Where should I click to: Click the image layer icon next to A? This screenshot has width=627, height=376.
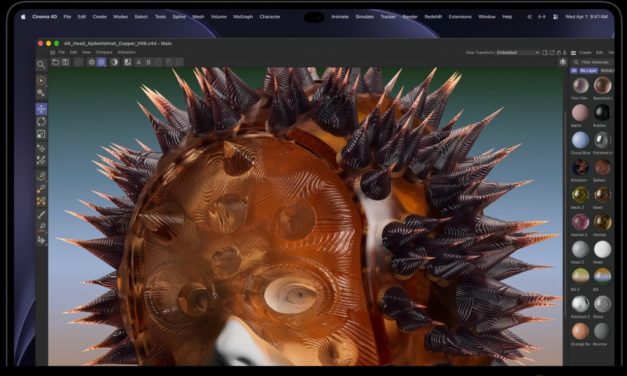coord(128,62)
